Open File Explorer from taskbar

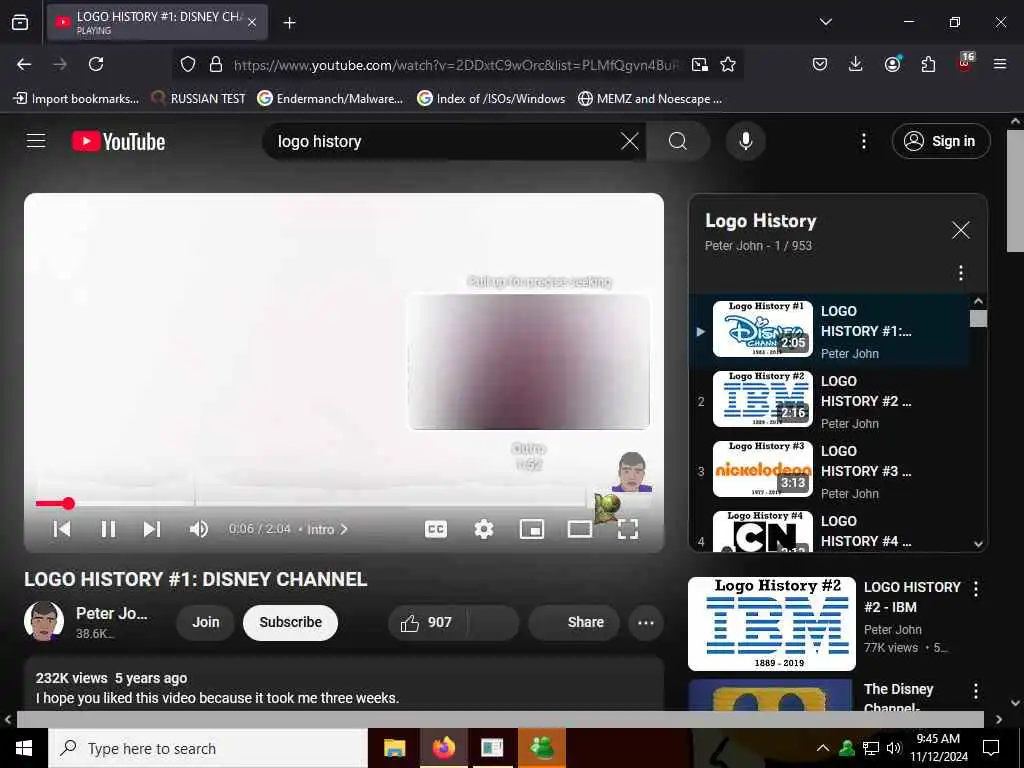pyautogui.click(x=394, y=748)
